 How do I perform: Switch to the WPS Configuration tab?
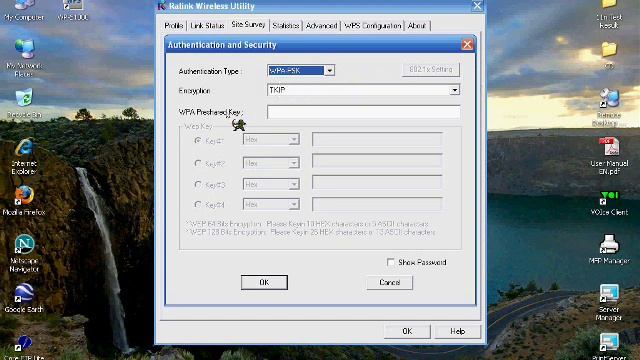click(372, 25)
